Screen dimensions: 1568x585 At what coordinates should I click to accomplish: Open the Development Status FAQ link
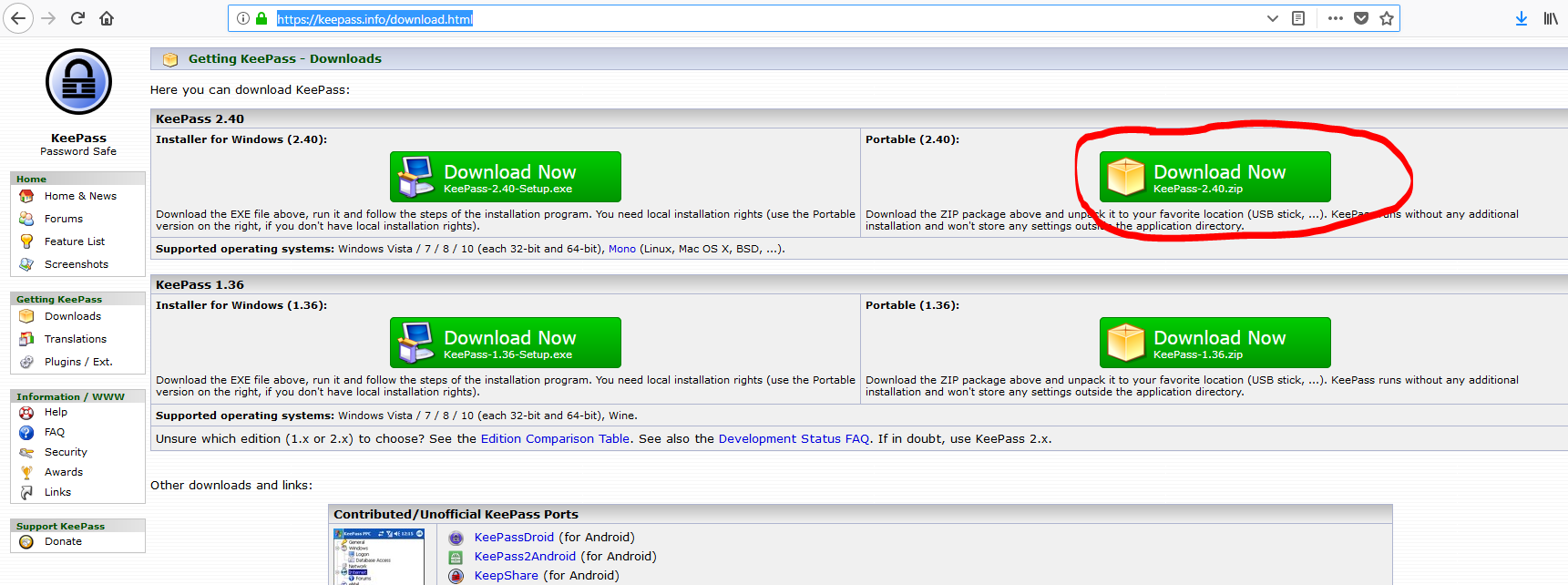pyautogui.click(x=794, y=439)
